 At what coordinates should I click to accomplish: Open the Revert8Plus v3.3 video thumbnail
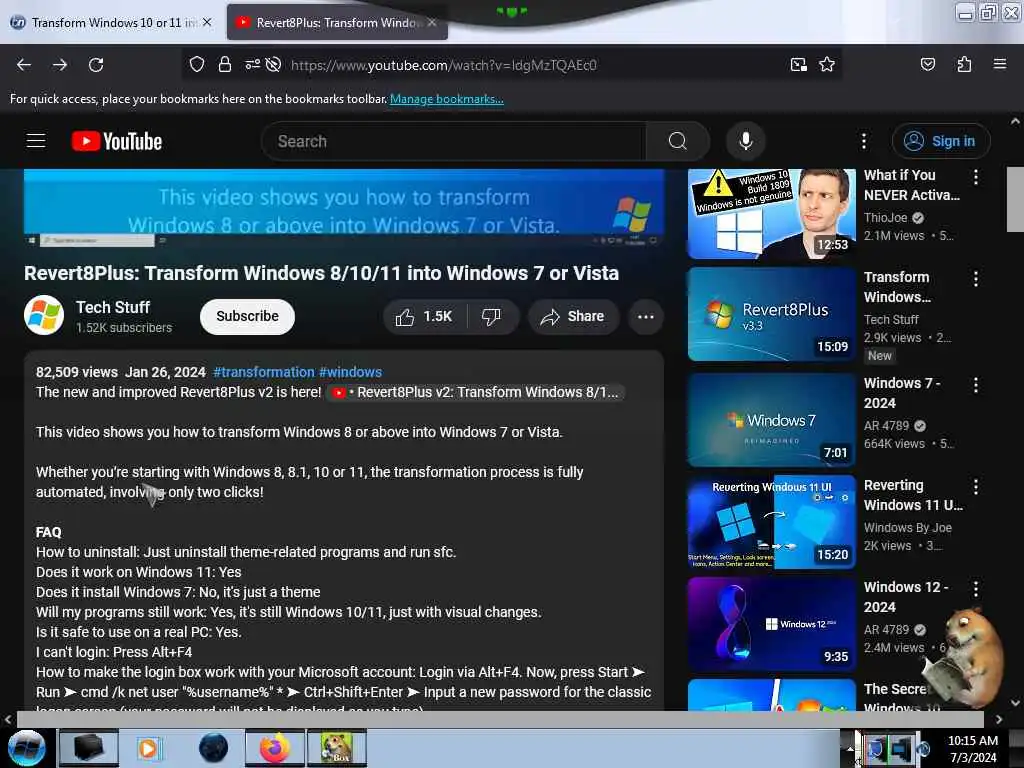[771, 313]
